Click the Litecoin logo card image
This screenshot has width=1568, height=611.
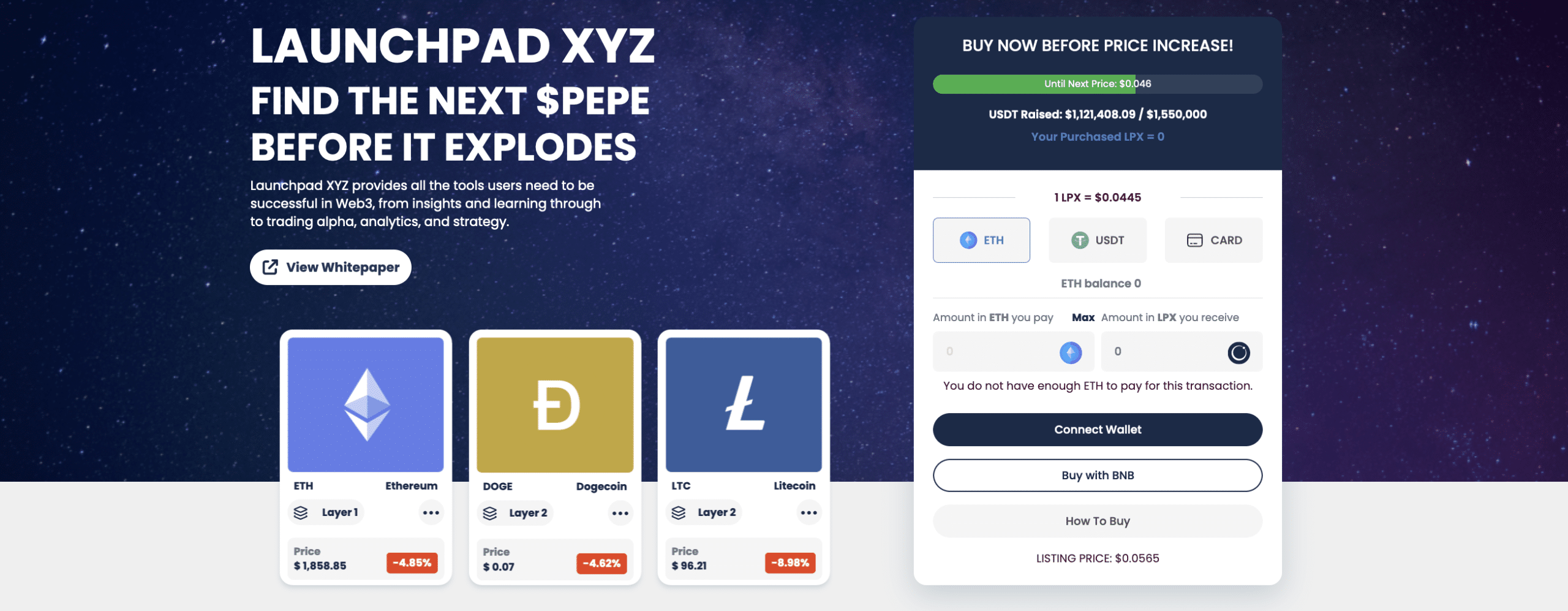[744, 404]
